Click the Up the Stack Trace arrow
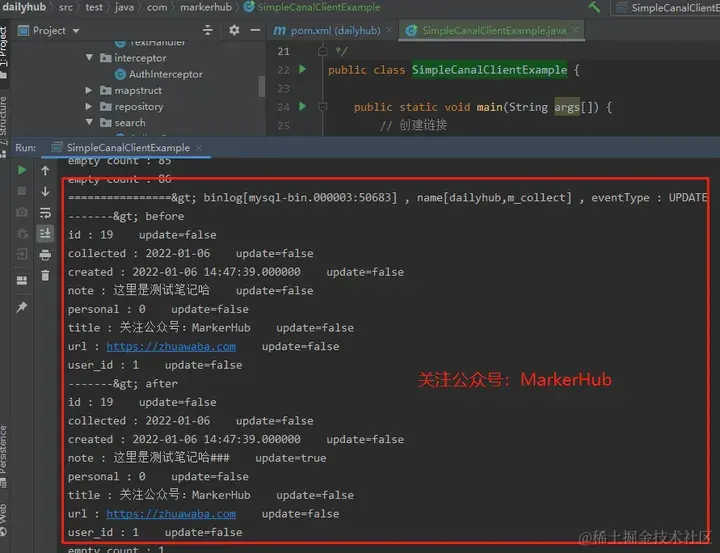Viewport: 720px width, 553px height. (x=45, y=170)
